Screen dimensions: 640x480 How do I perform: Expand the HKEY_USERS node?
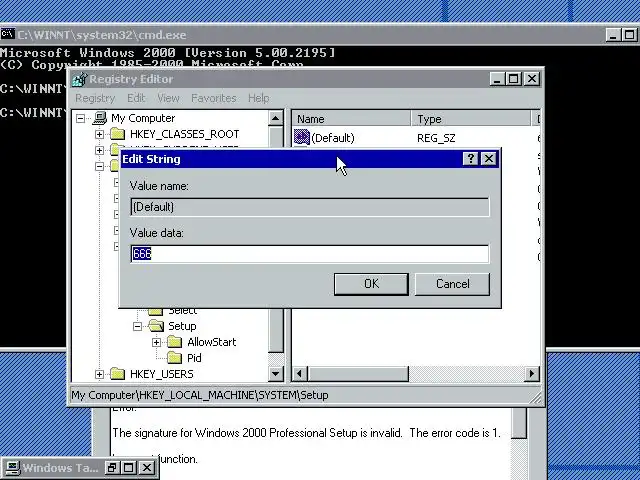tap(99, 374)
